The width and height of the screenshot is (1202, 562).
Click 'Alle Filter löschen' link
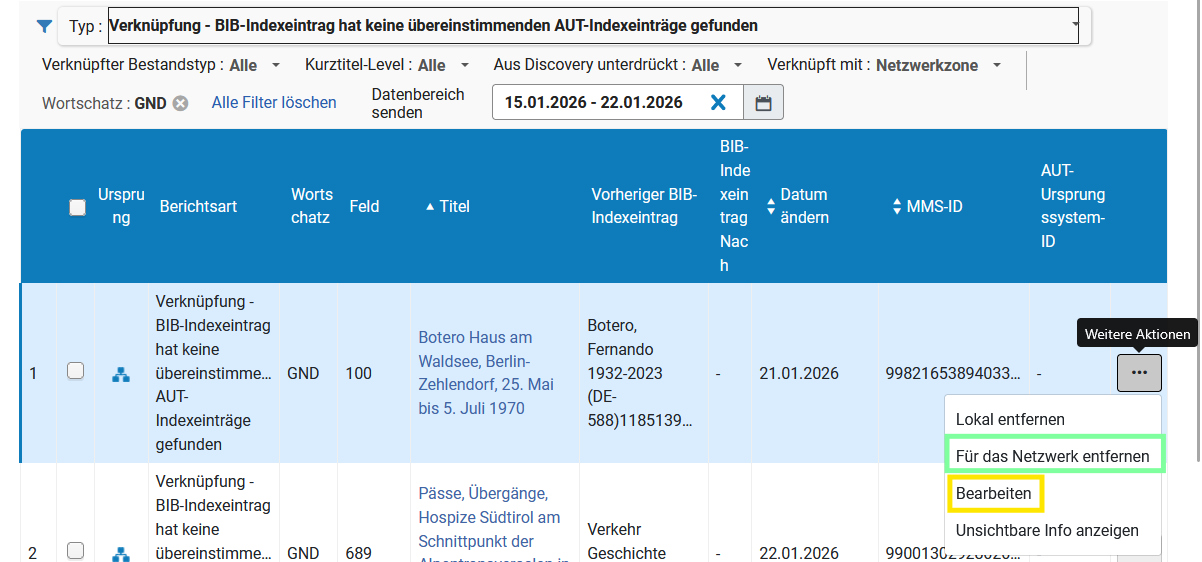[x=274, y=102]
